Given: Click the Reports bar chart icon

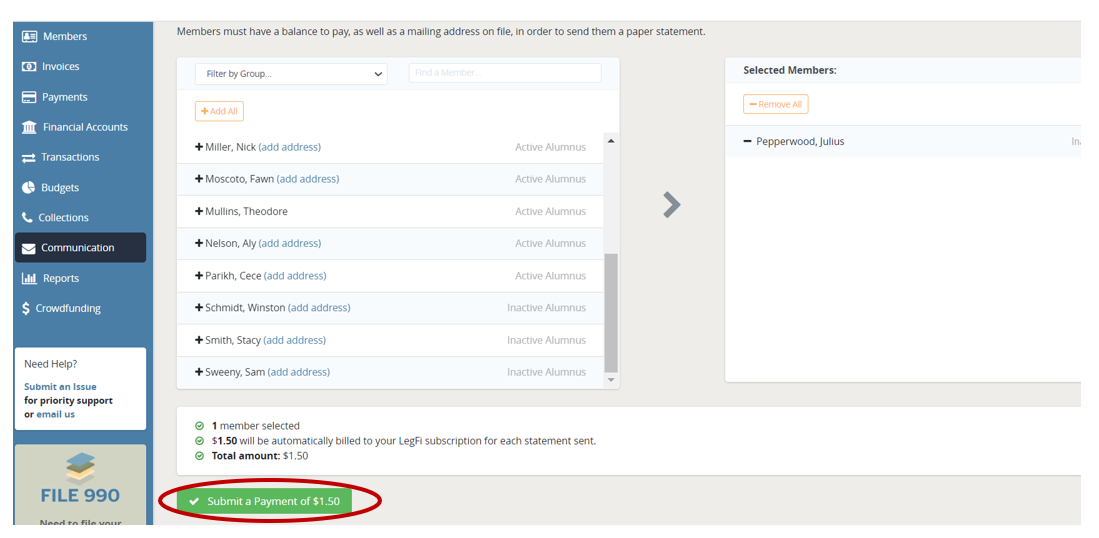Looking at the screenshot, I should [x=29, y=279].
